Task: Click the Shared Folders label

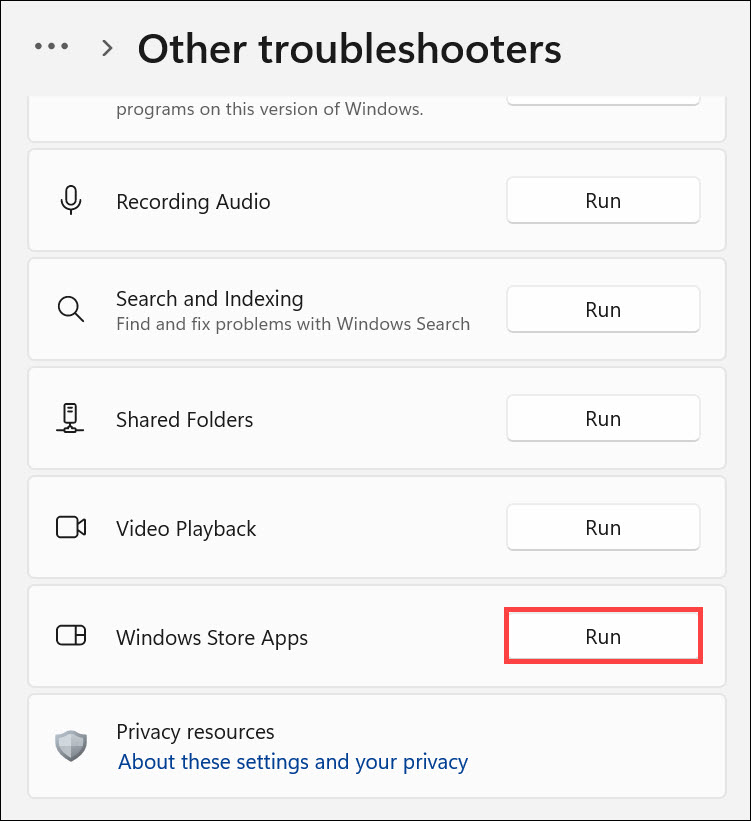Action: tap(184, 420)
